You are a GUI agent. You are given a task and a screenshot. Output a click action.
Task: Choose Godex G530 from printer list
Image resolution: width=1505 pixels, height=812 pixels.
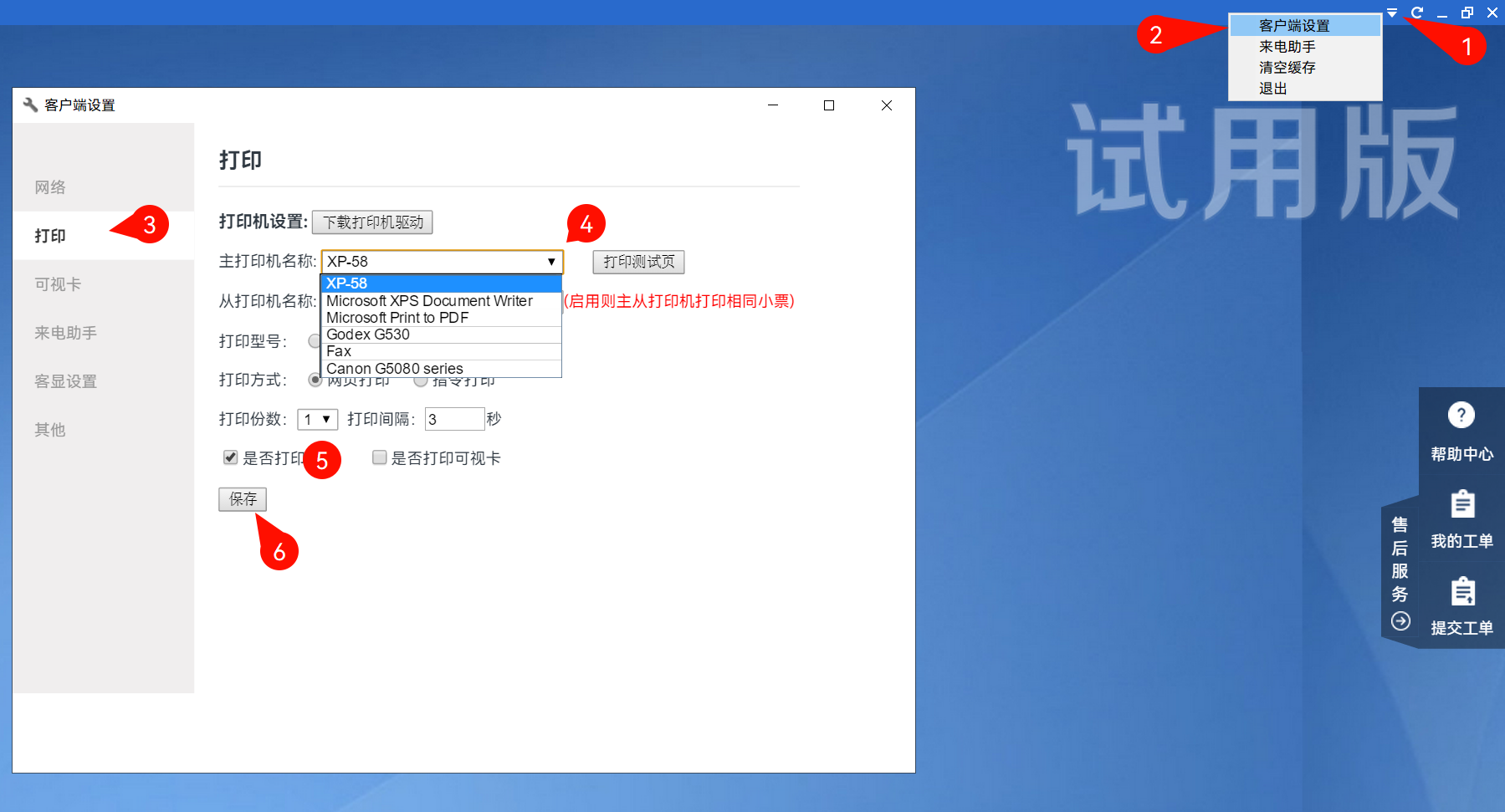pos(441,335)
